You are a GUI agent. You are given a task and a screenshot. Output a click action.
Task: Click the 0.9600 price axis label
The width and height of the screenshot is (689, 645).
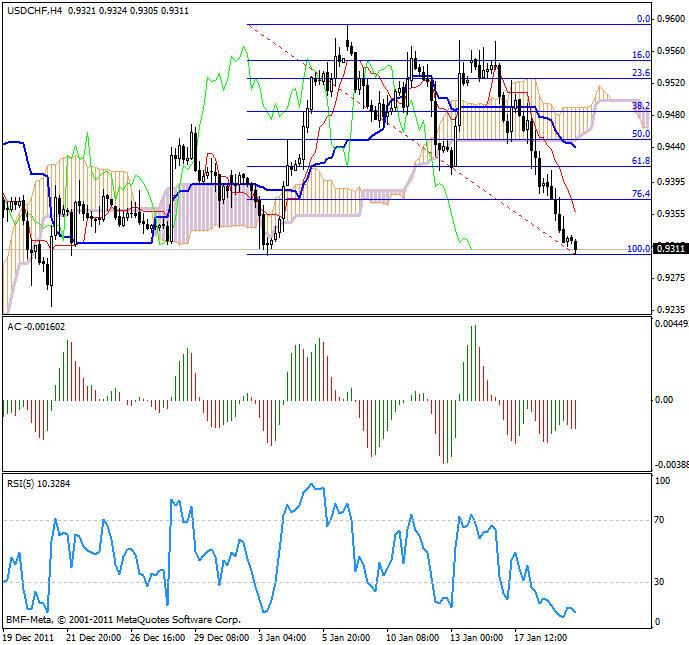click(671, 19)
